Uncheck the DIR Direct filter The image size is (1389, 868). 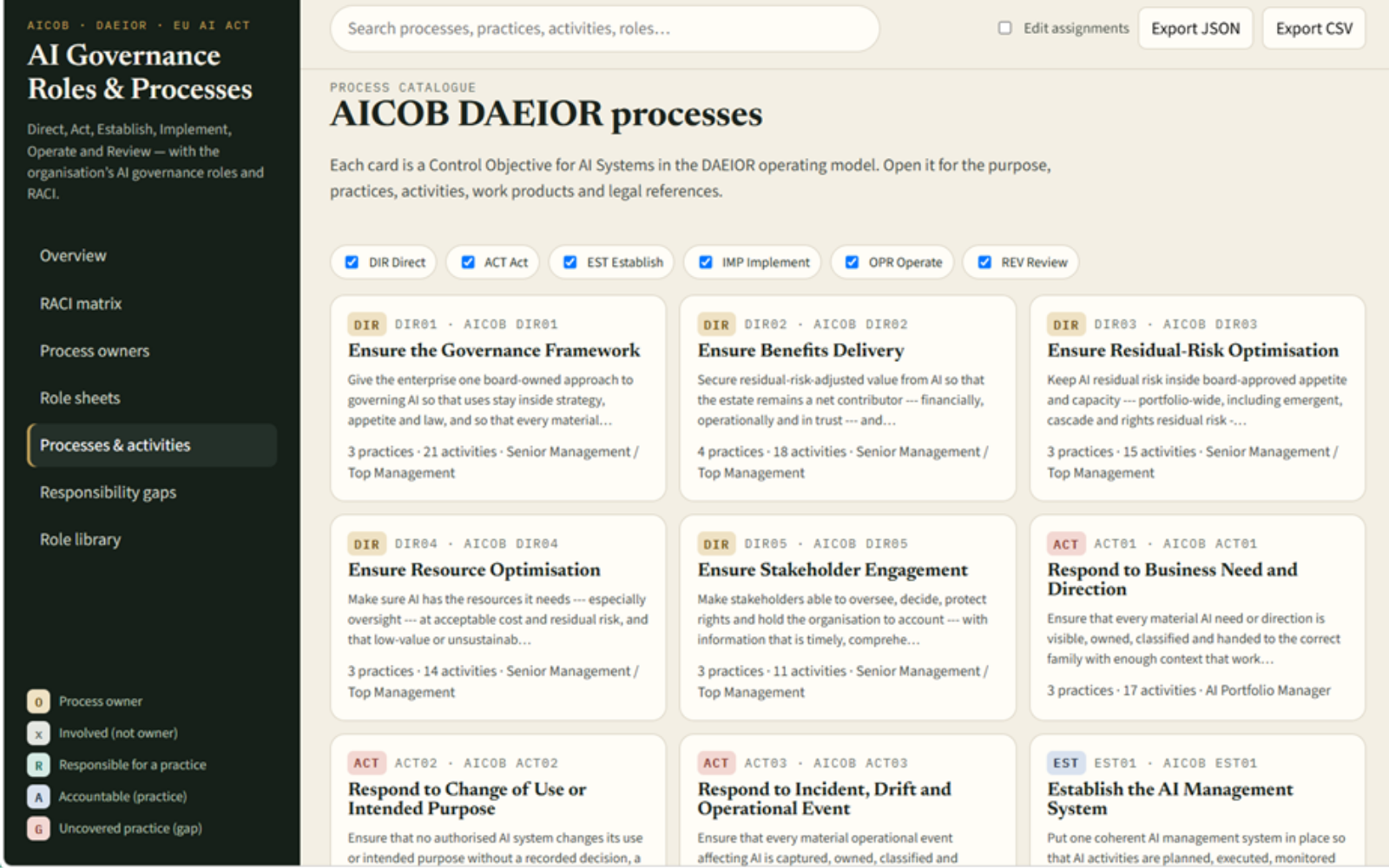pyautogui.click(x=352, y=262)
